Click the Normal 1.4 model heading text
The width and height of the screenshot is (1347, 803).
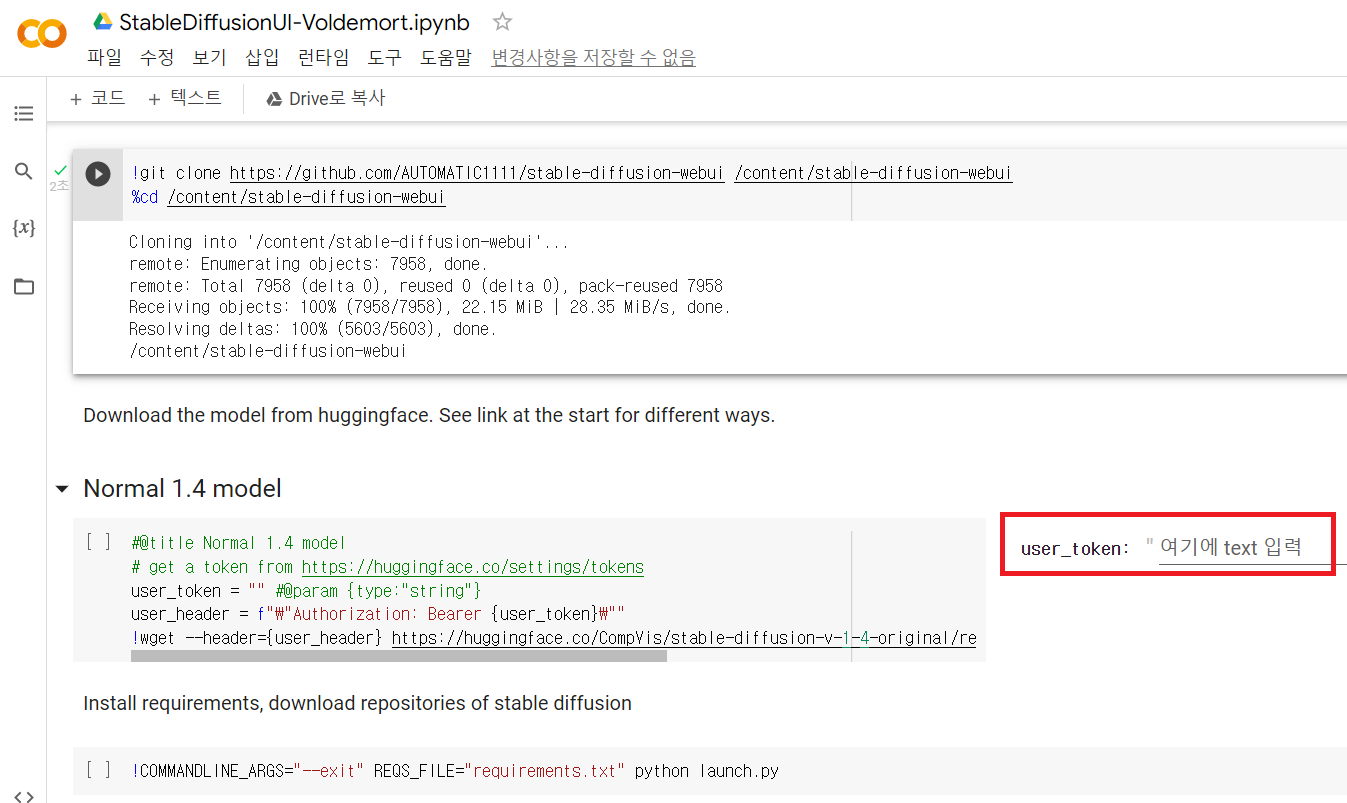pyautogui.click(x=182, y=489)
